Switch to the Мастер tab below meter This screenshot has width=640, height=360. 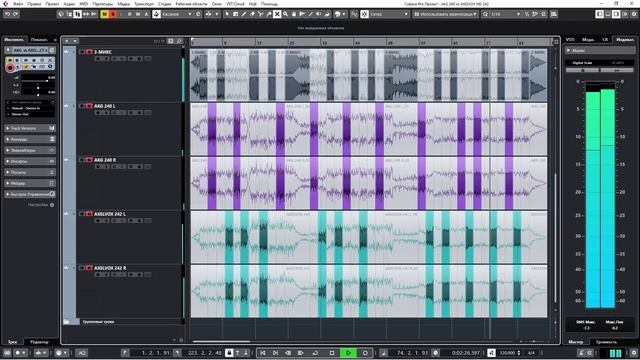tap(576, 342)
